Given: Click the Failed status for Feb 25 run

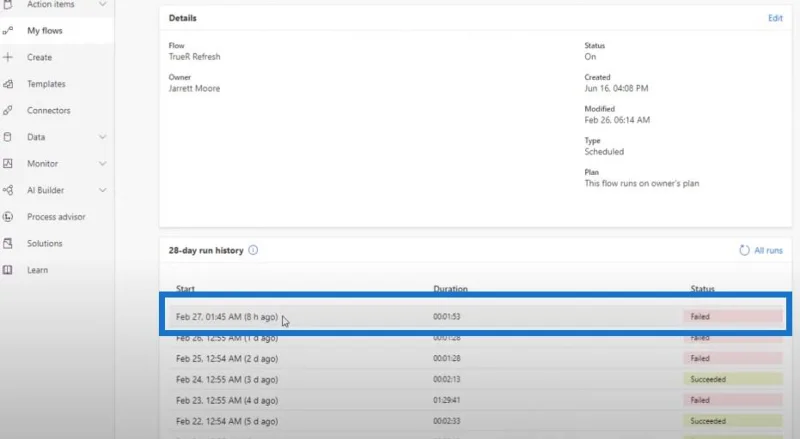Looking at the screenshot, I should 733,358.
